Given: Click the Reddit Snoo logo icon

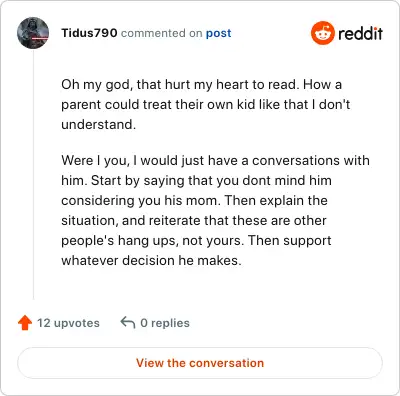Looking at the screenshot, I should tap(322, 33).
